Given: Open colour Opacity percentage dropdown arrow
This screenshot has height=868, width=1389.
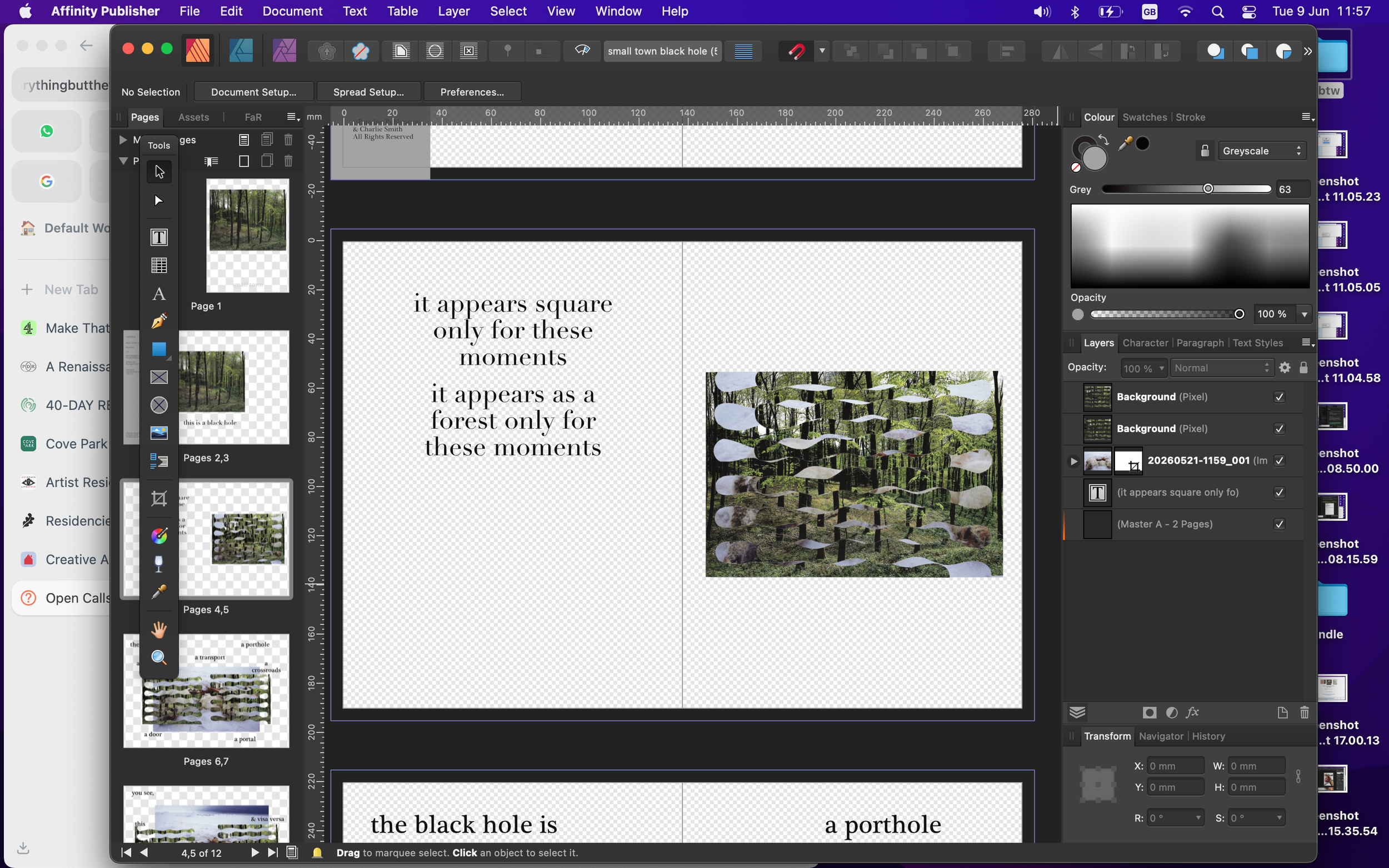Looking at the screenshot, I should click(x=1304, y=314).
